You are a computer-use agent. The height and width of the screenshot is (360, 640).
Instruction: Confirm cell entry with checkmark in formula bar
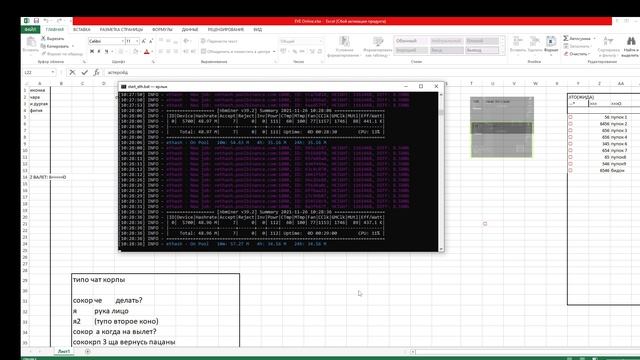tap(84, 72)
